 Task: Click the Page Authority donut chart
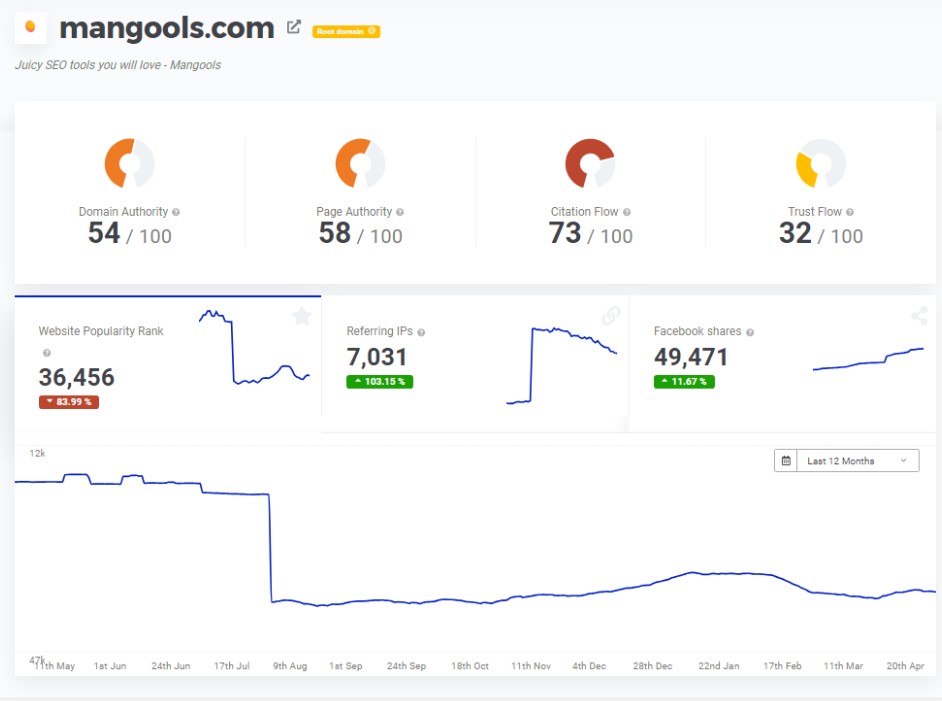360,163
